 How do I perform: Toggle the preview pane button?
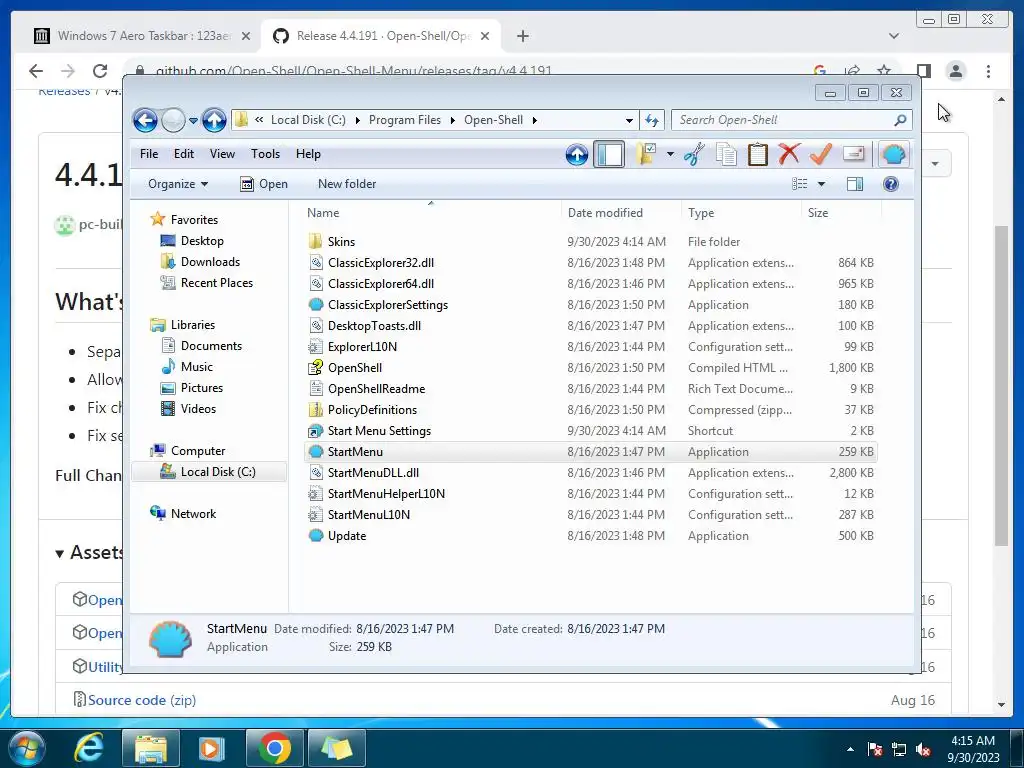pyautogui.click(x=854, y=184)
